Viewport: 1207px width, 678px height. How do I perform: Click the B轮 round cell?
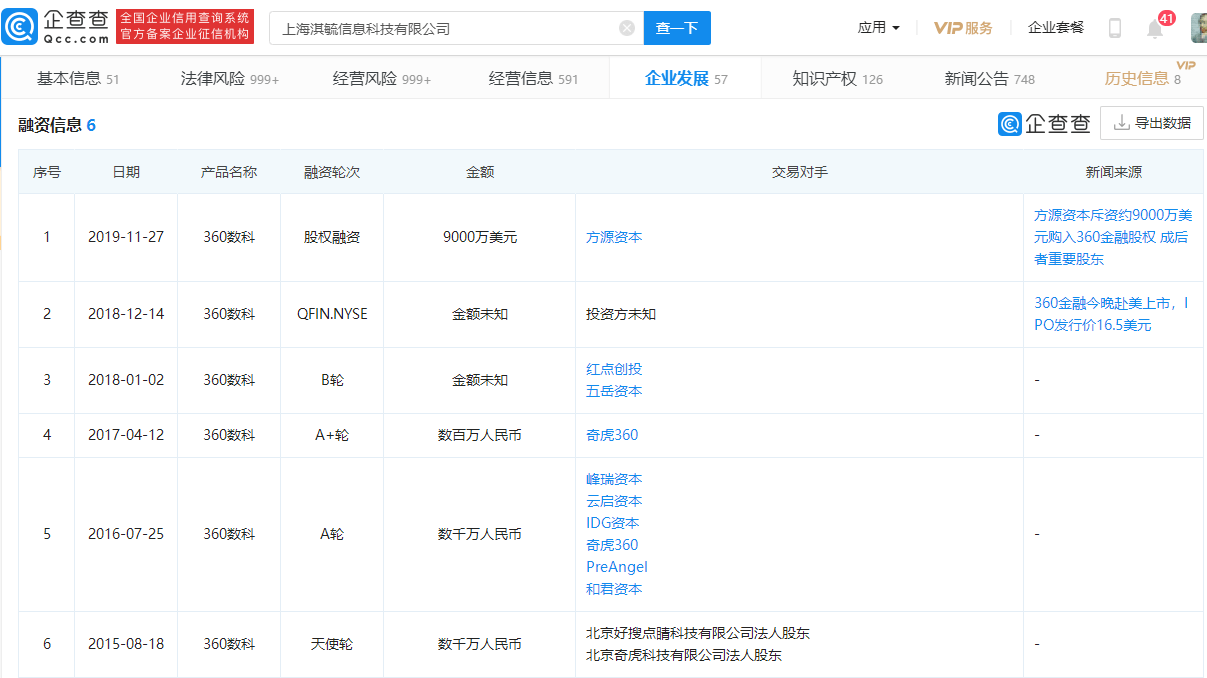pos(332,380)
